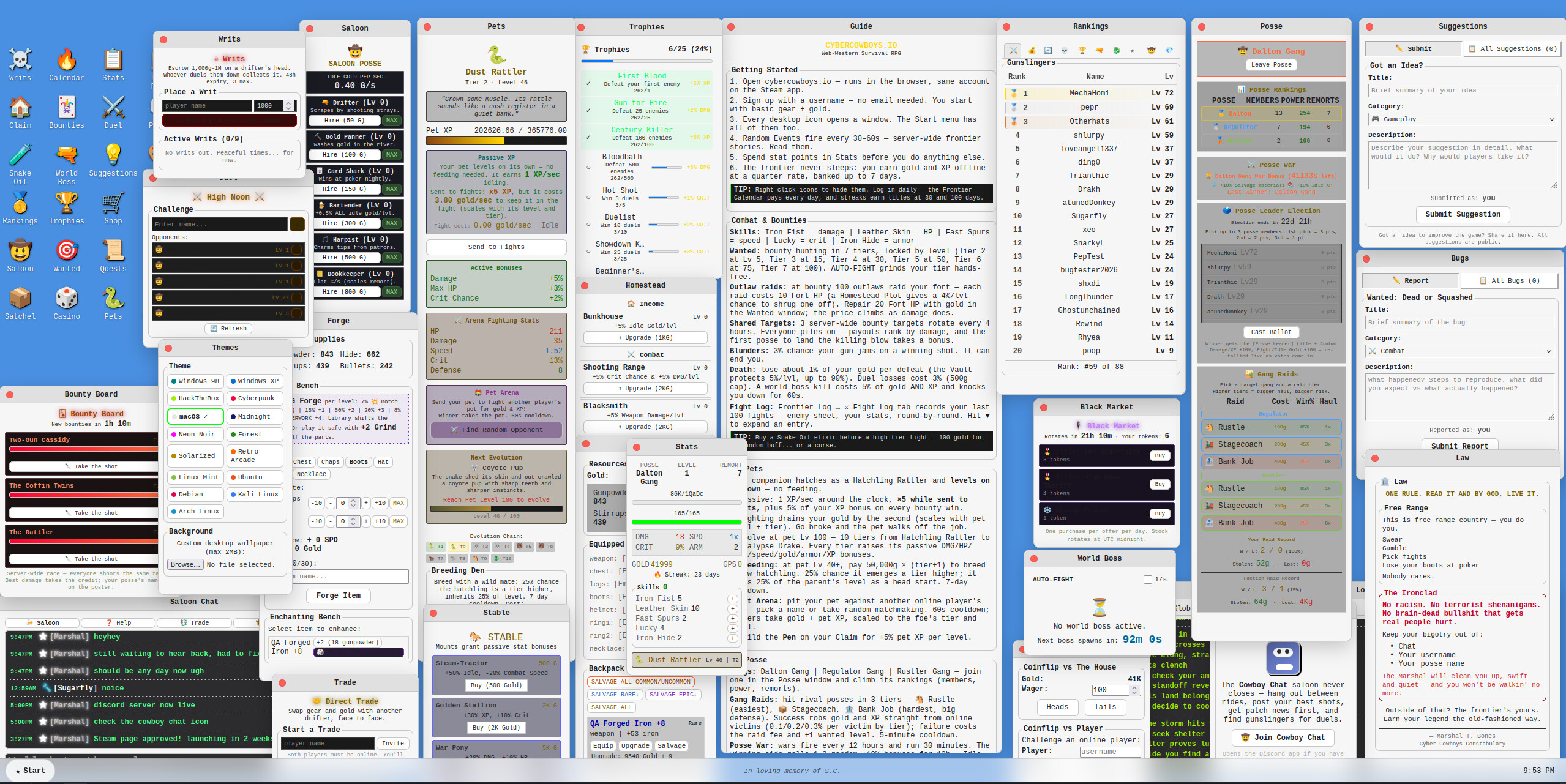The image size is (1566, 784).
Task: Open the Wanted target desktop icon
Action: pos(67,255)
